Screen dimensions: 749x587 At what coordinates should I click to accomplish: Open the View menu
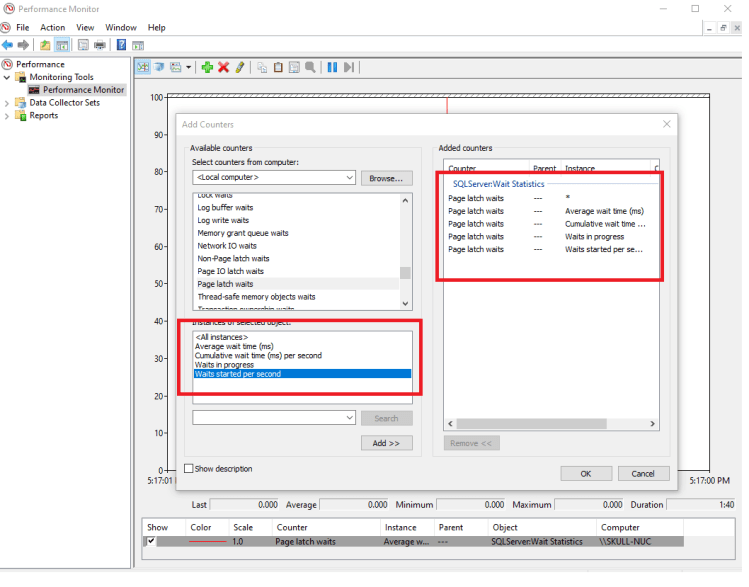click(x=85, y=27)
